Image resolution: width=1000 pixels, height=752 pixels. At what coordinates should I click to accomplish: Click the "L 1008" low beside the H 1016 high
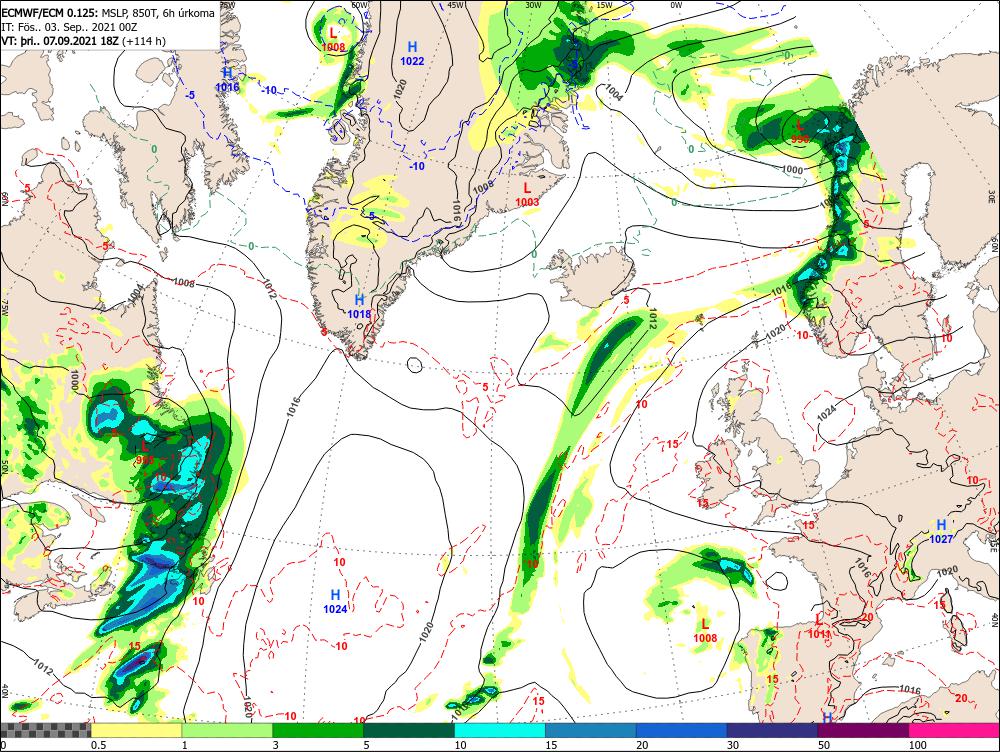click(333, 39)
